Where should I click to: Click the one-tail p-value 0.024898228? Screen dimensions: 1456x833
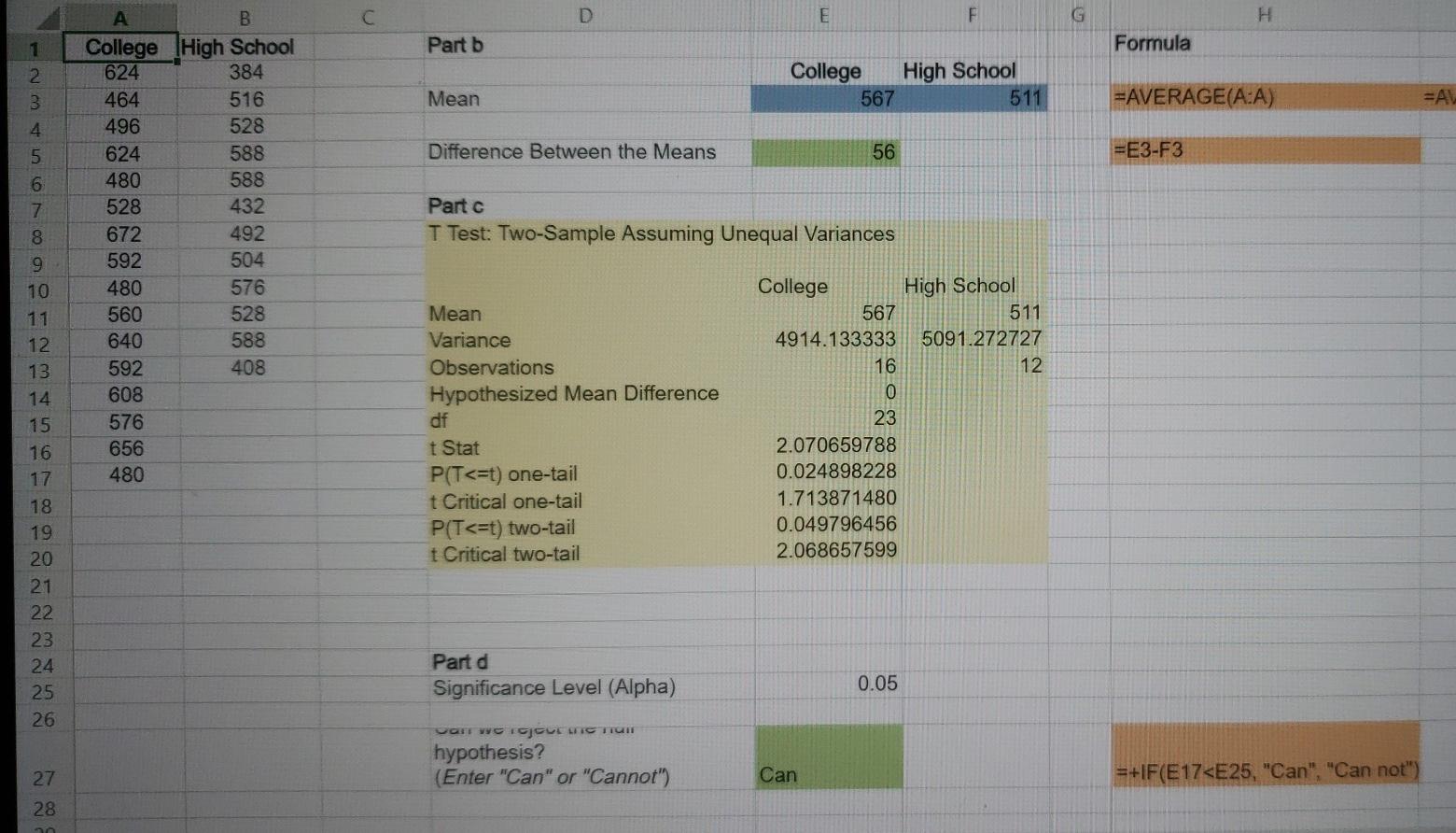pos(835,472)
